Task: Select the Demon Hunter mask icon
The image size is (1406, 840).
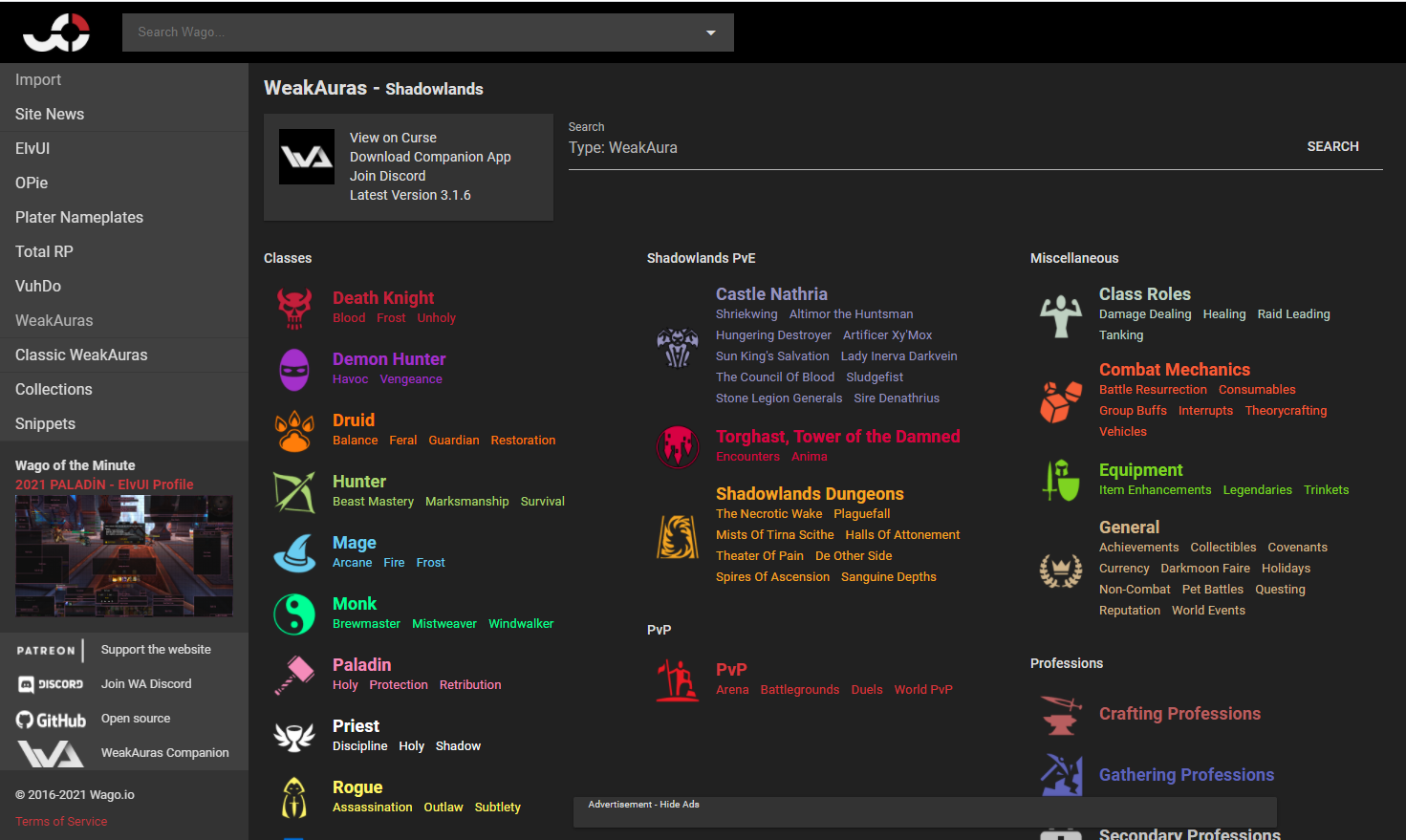Action: 294,369
